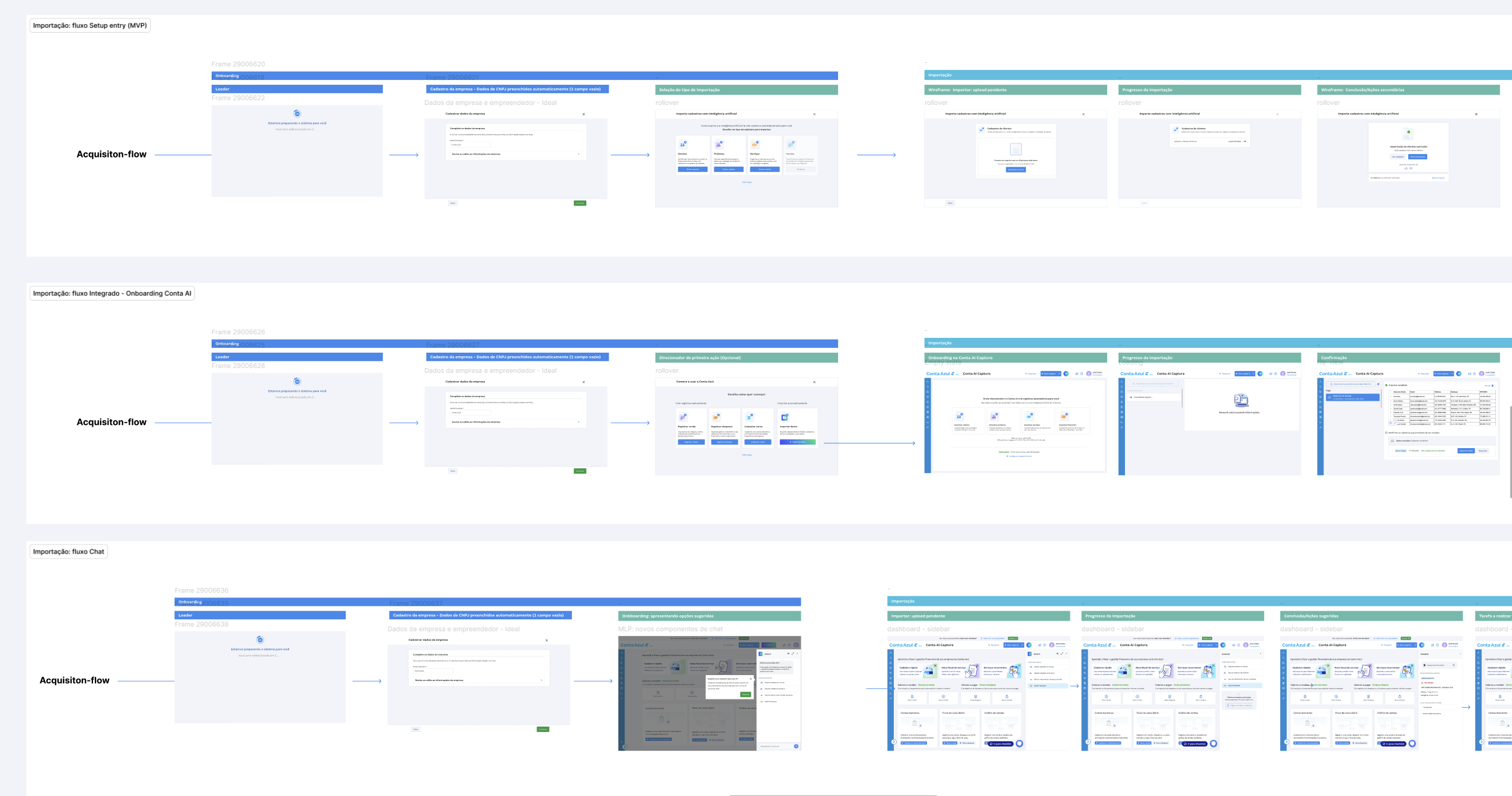
Task: Expand 'Revise ou edite as informações' in the Integrado flow
Action: pyautogui.click(x=516, y=422)
